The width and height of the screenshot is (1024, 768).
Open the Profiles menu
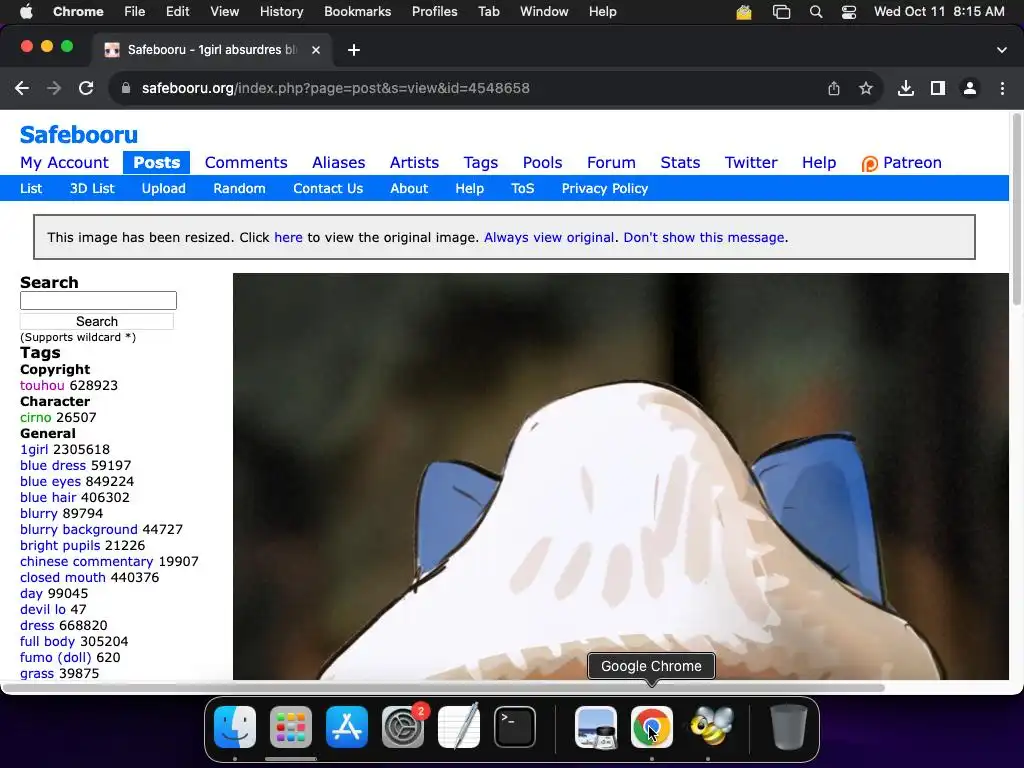pyautogui.click(x=434, y=12)
